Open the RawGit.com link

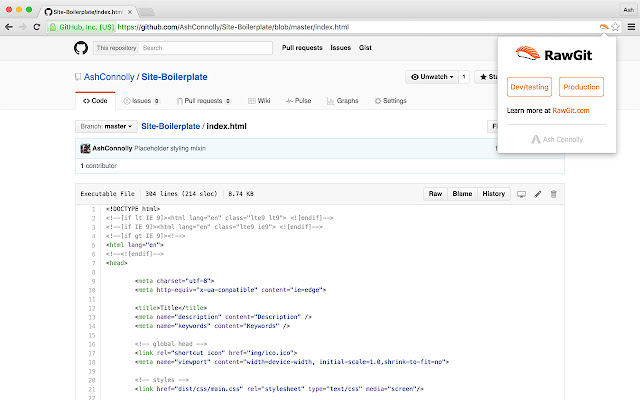click(571, 111)
